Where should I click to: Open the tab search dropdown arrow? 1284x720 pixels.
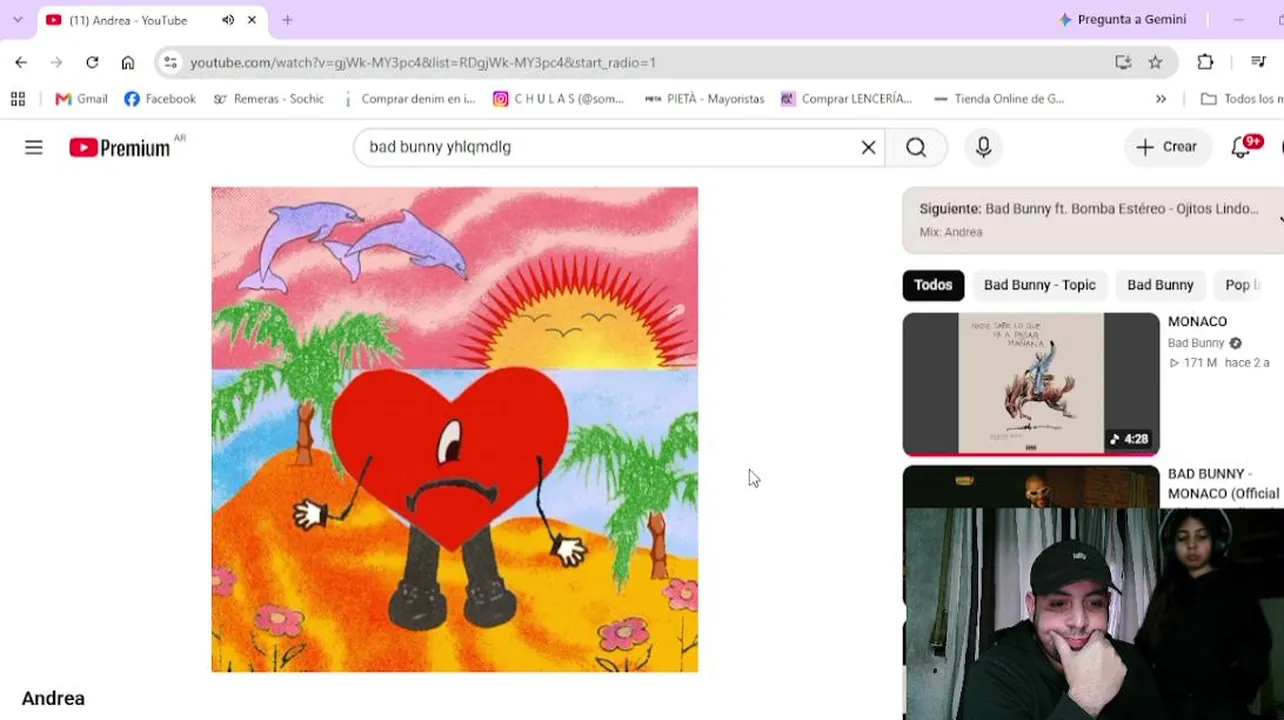[17, 20]
